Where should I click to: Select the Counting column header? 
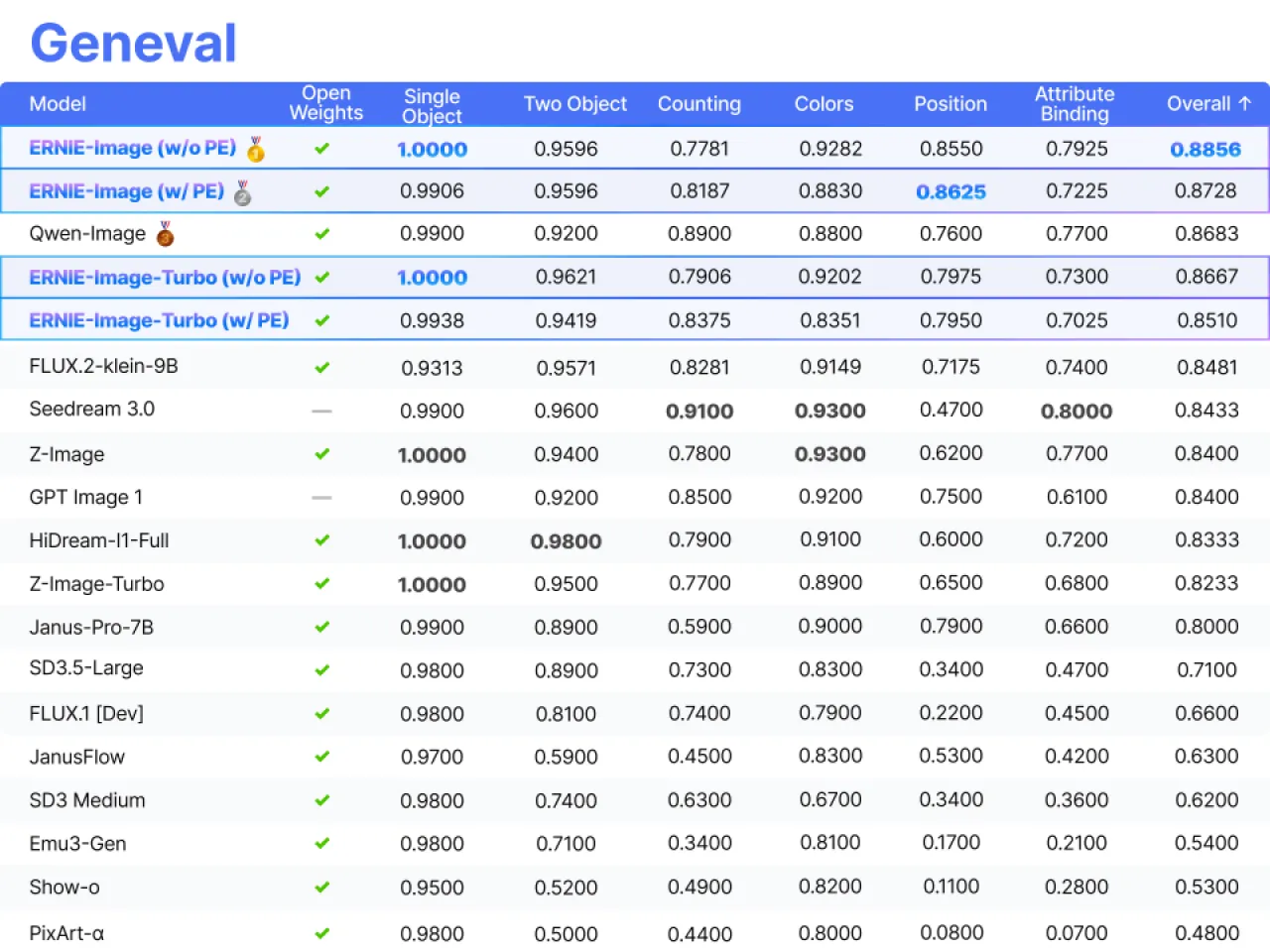click(698, 104)
